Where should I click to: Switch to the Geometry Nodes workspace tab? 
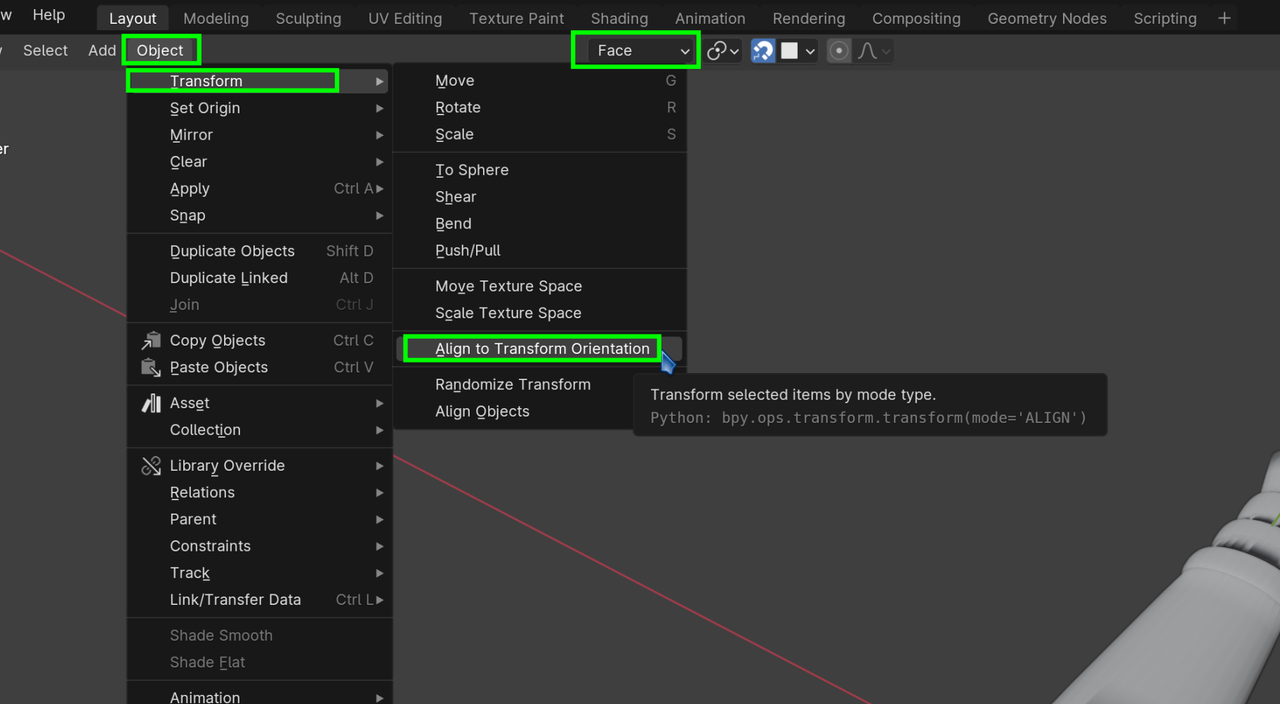pyautogui.click(x=1047, y=18)
